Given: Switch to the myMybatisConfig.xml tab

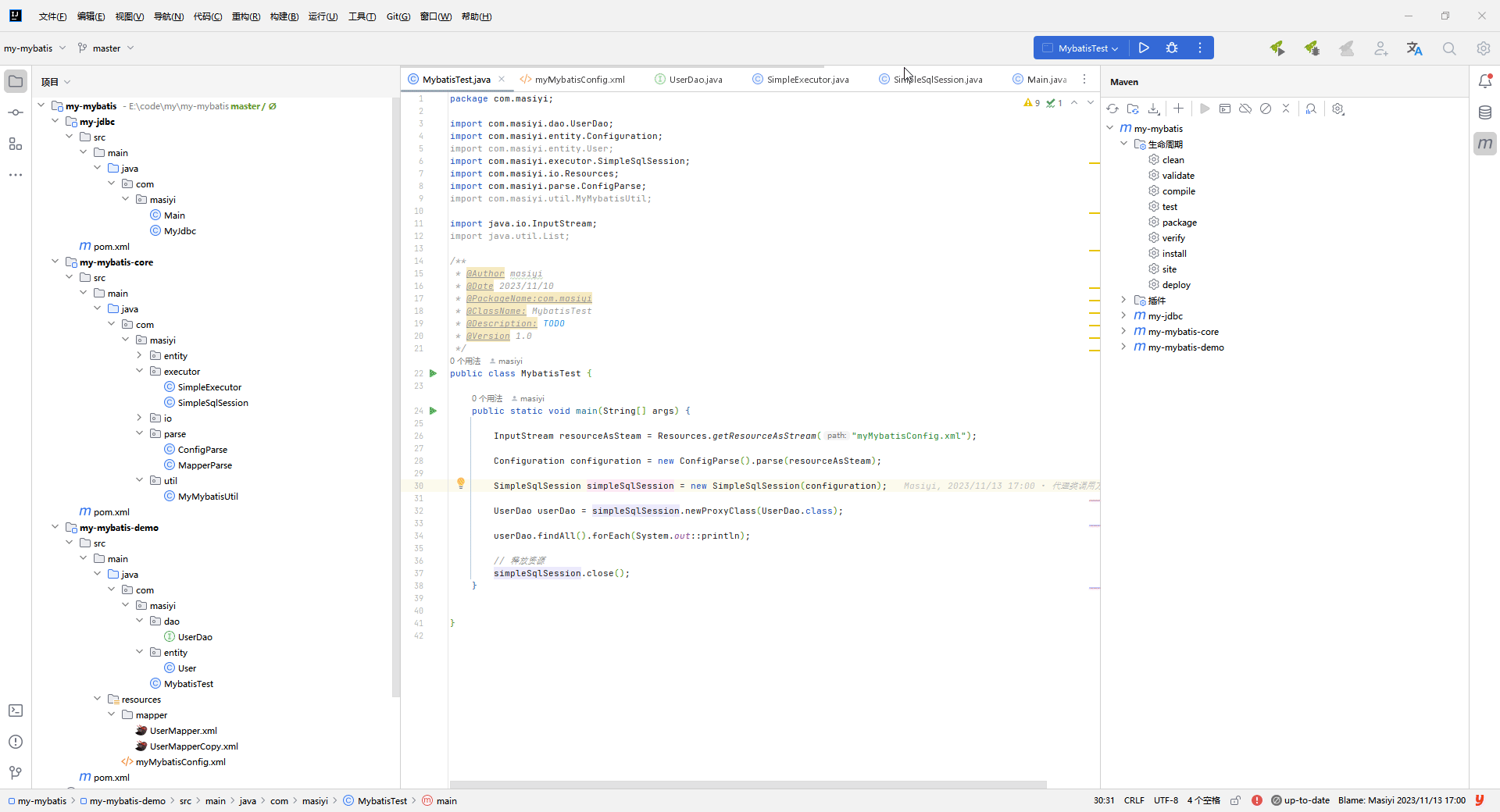Looking at the screenshot, I should (573, 80).
